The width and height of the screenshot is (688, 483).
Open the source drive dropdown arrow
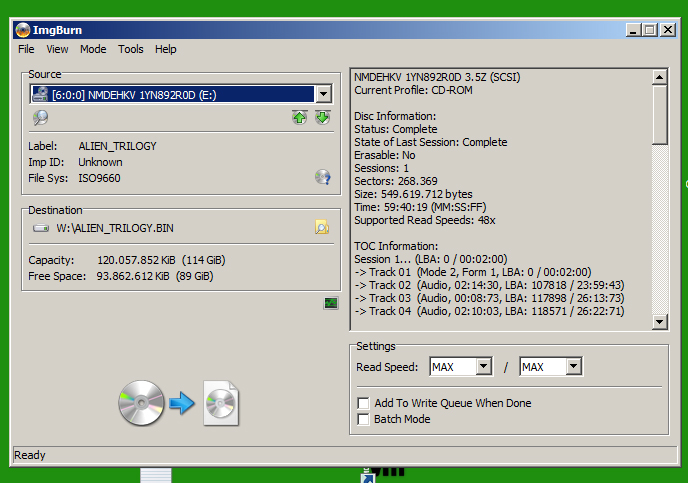click(323, 94)
